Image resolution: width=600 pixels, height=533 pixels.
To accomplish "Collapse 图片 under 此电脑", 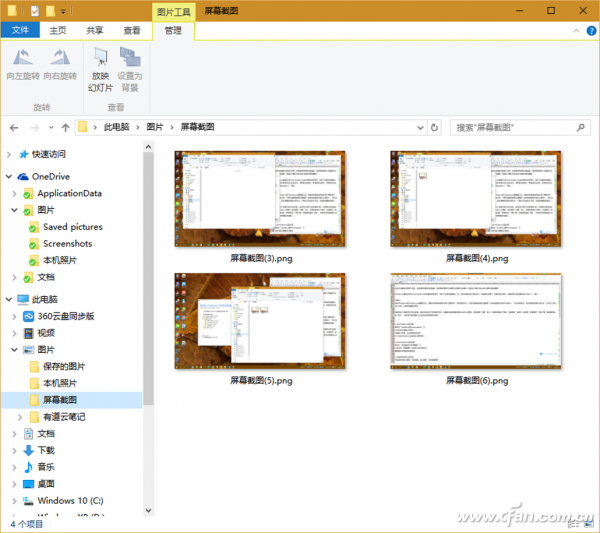I will coord(14,350).
